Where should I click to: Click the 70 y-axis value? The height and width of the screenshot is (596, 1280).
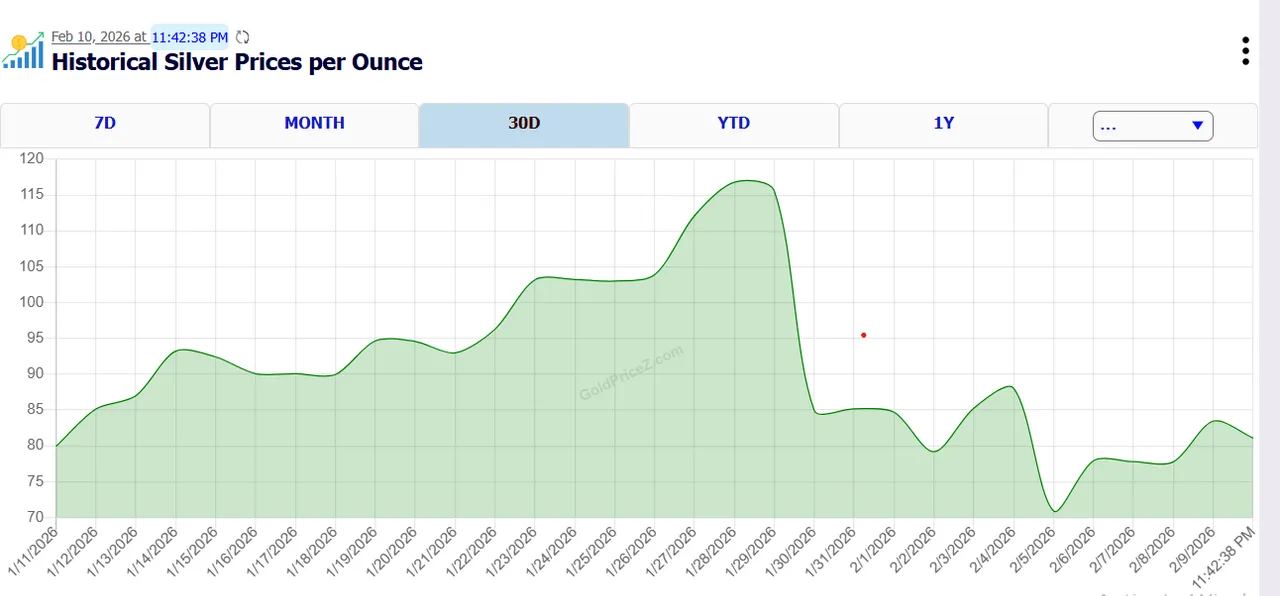click(35, 517)
